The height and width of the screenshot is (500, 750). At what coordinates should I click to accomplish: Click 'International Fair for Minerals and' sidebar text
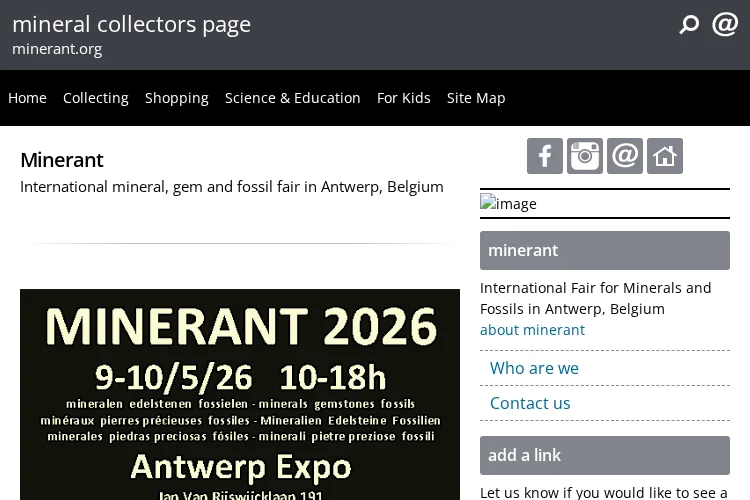tap(596, 288)
